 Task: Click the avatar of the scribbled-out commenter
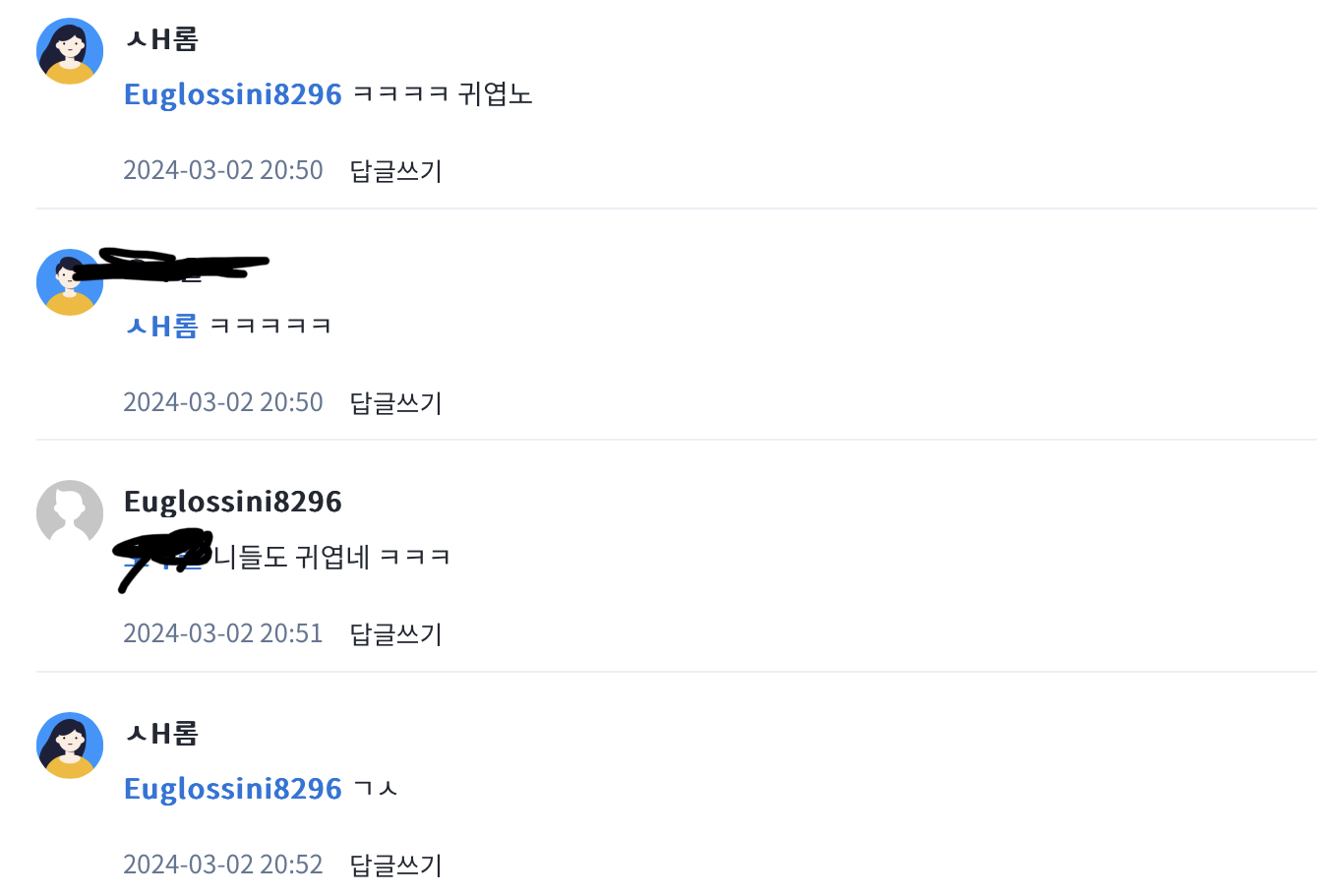[70, 282]
